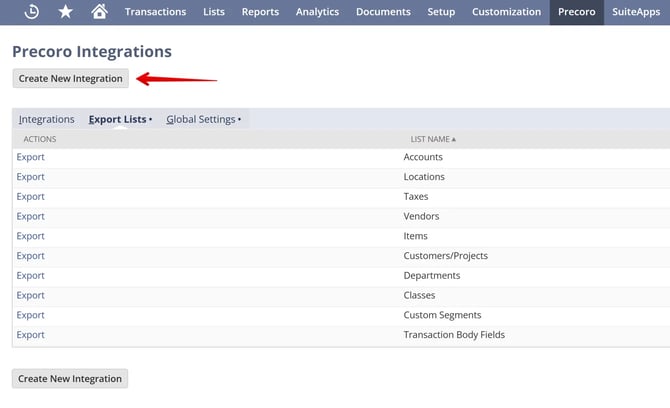670x408 pixels.
Task: Click Export for Customers/Projects
Action: (31, 256)
